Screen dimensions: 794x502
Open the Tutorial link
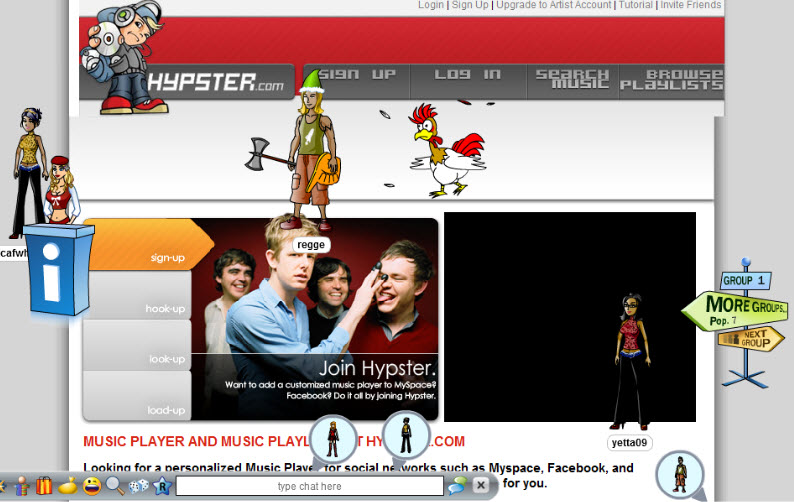(x=636, y=5)
